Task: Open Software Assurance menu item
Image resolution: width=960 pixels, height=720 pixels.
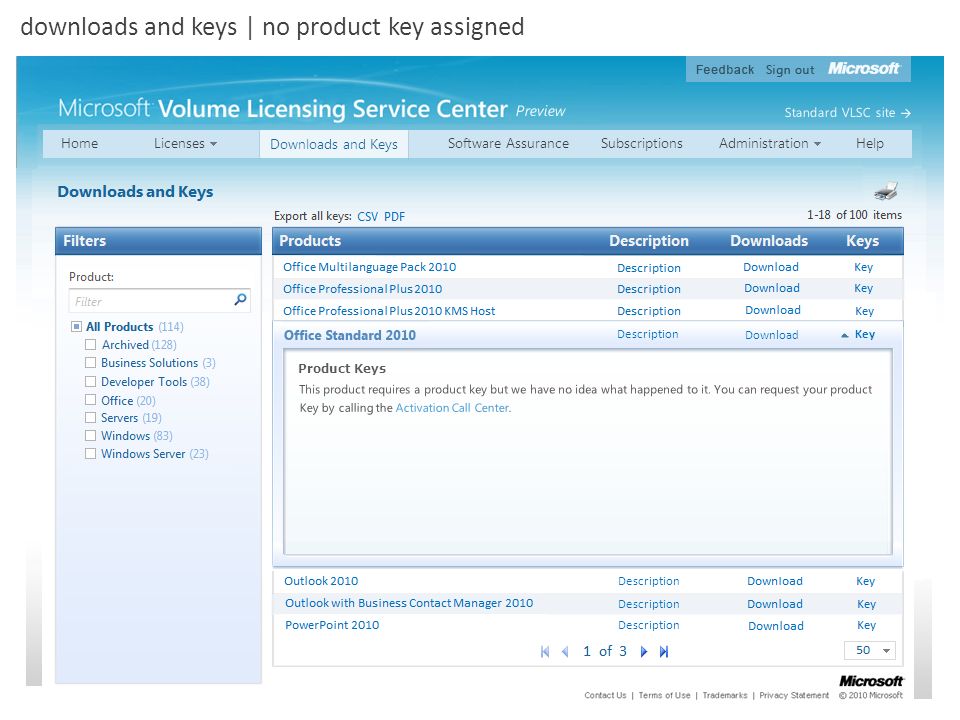Action: pyautogui.click(x=508, y=143)
